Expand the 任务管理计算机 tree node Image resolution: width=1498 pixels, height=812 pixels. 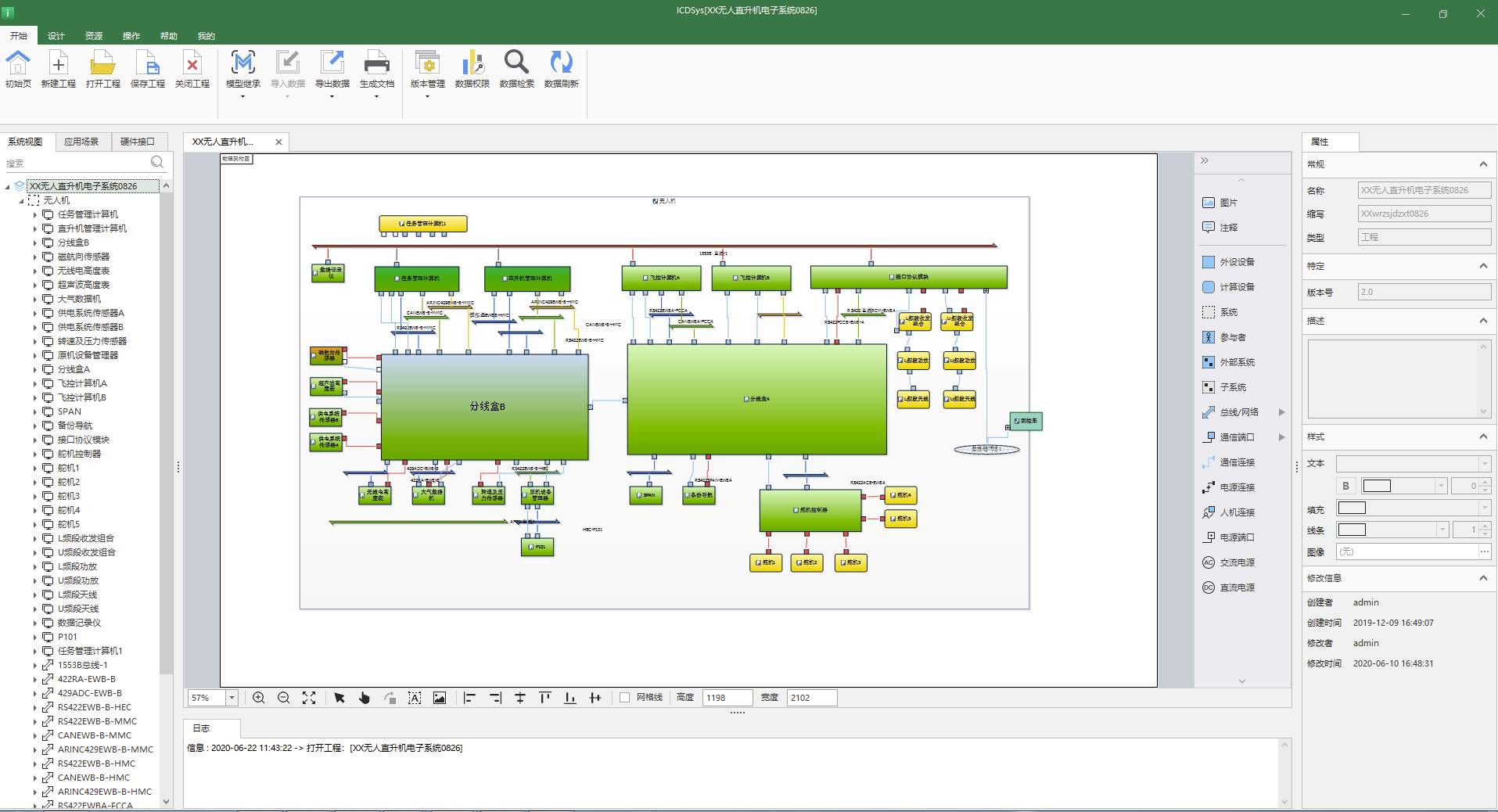click(35, 214)
